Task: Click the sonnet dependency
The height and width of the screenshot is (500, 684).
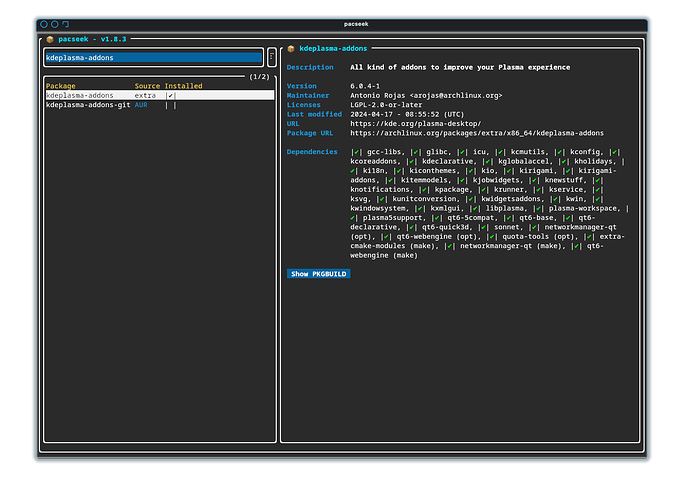Action: click(x=507, y=227)
